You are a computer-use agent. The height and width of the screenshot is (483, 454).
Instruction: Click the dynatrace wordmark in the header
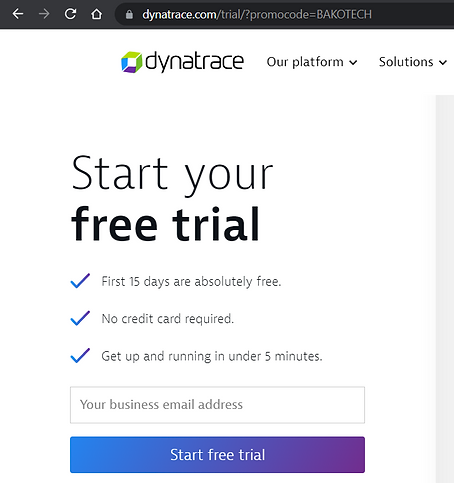click(x=195, y=61)
